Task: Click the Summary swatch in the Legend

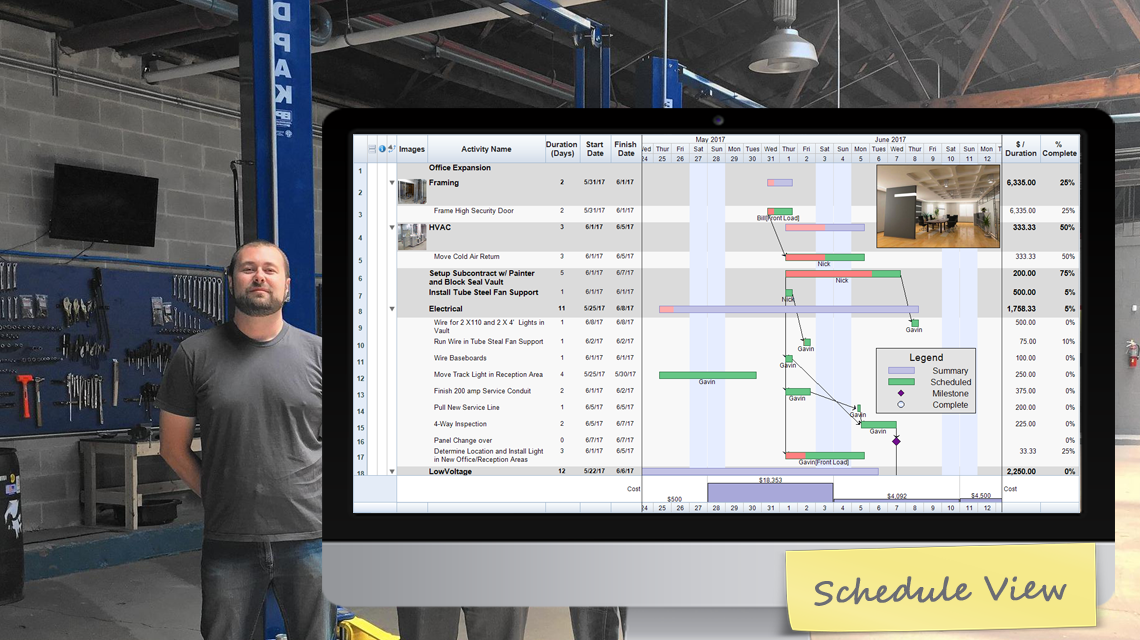Action: tap(901, 370)
